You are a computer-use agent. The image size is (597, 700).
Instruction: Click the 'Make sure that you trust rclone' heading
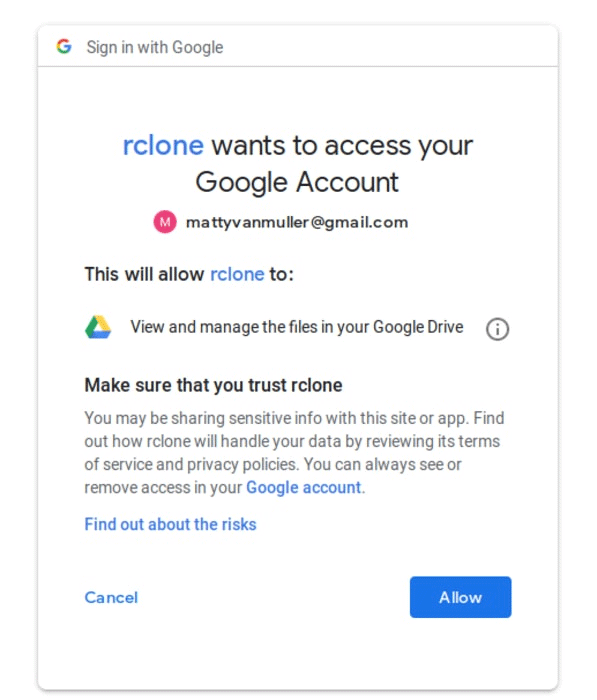[x=213, y=385]
